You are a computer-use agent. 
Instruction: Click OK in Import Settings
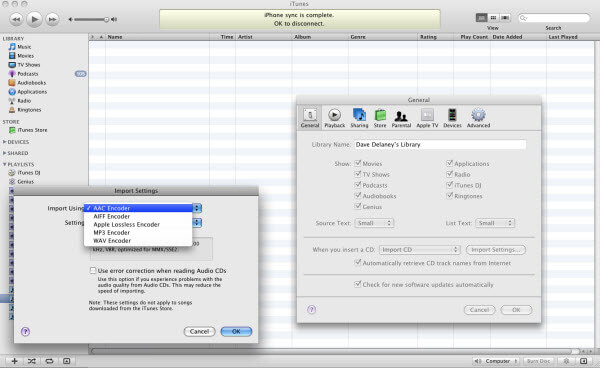coord(236,331)
